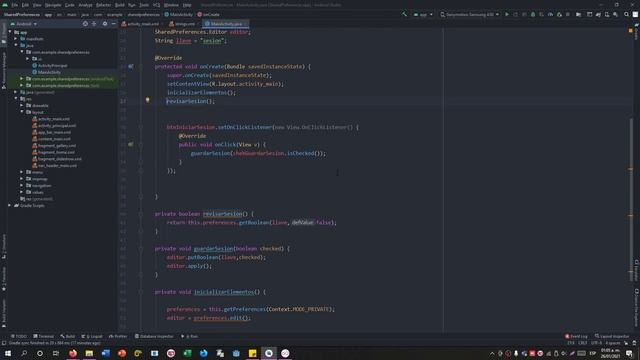Expand the menu resource folder

tap(22, 172)
